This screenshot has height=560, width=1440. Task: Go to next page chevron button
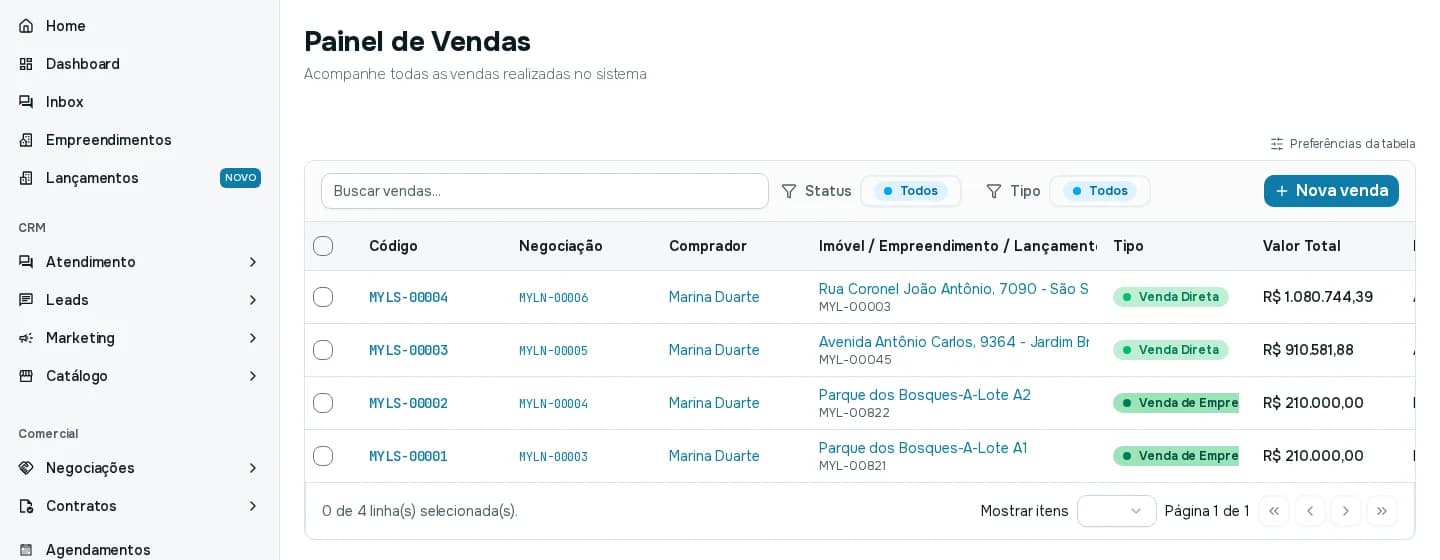1346,511
